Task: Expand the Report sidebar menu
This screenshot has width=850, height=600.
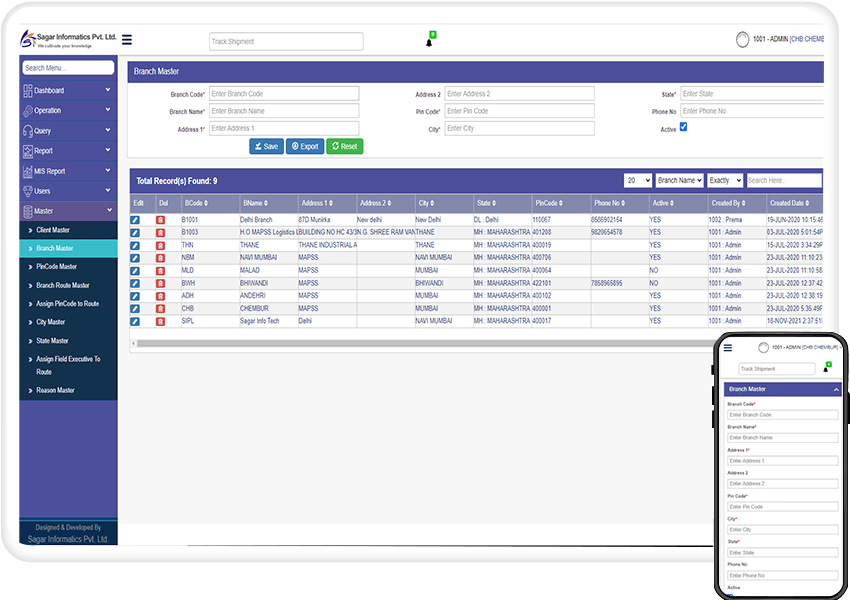Action: 68,150
